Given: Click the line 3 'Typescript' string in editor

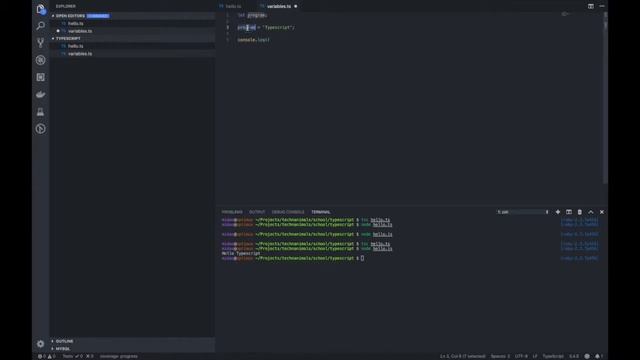Looking at the screenshot, I should coord(278,28).
